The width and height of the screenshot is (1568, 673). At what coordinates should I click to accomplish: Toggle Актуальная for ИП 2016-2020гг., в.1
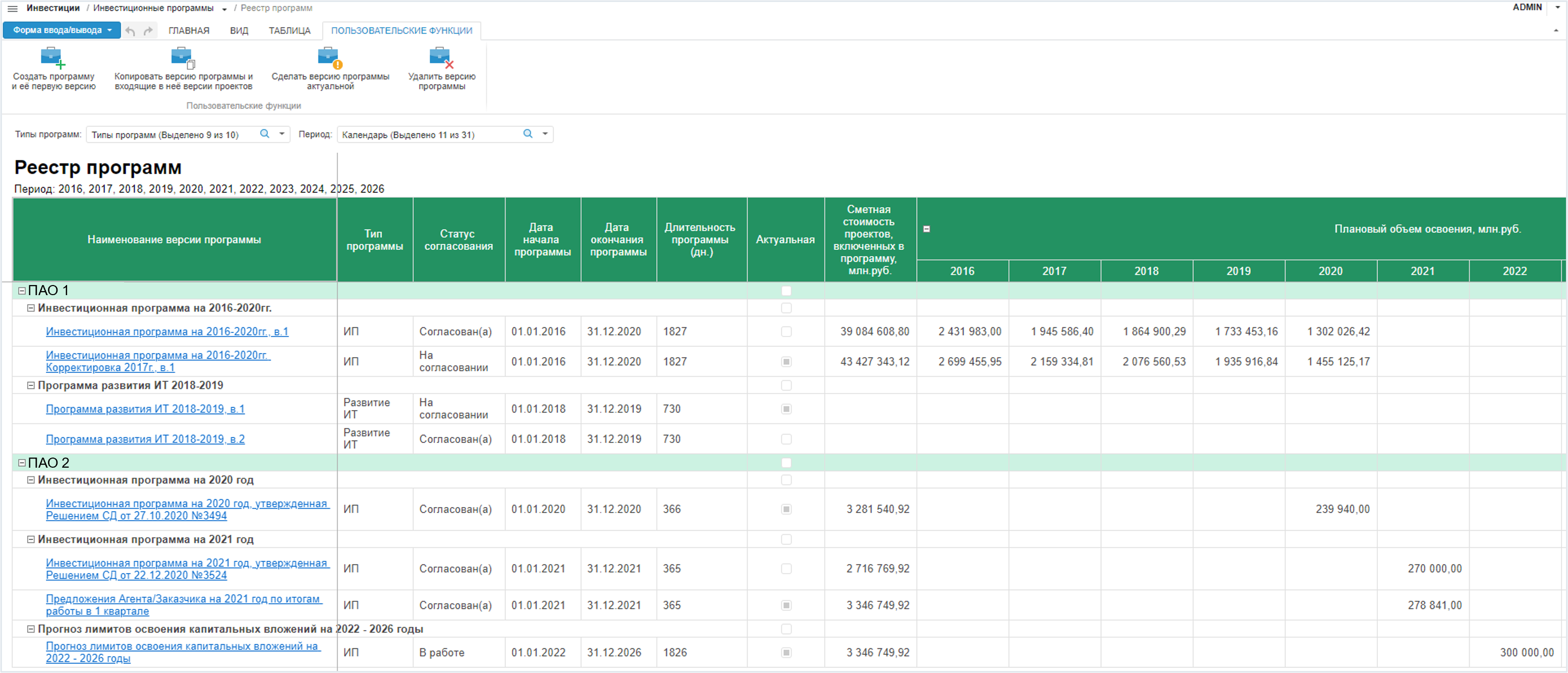coord(786,331)
